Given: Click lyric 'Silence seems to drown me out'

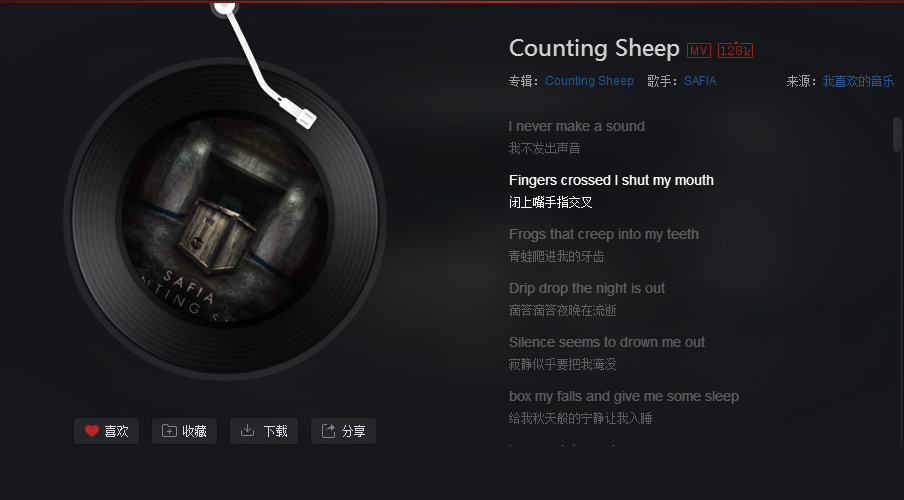Looking at the screenshot, I should pyautogui.click(x=607, y=342).
